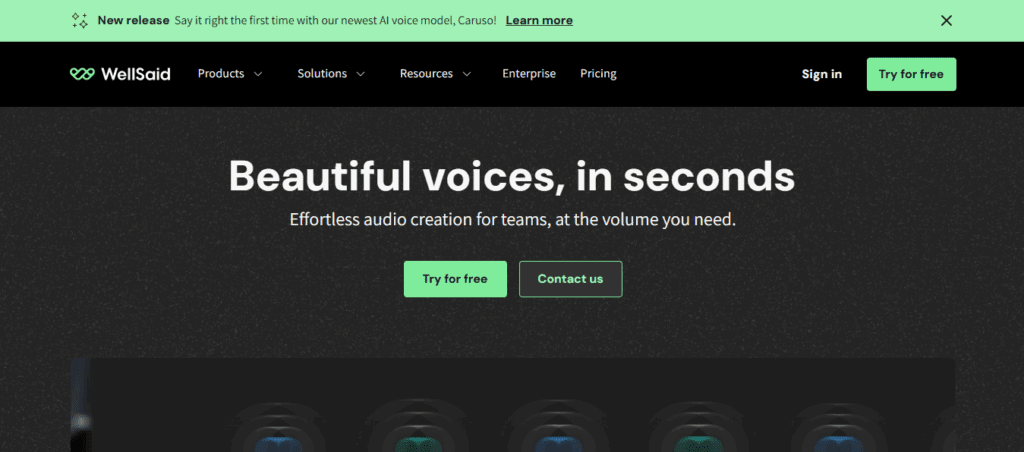Open the Learn more link in banner
The width and height of the screenshot is (1024, 452).
pyautogui.click(x=539, y=20)
